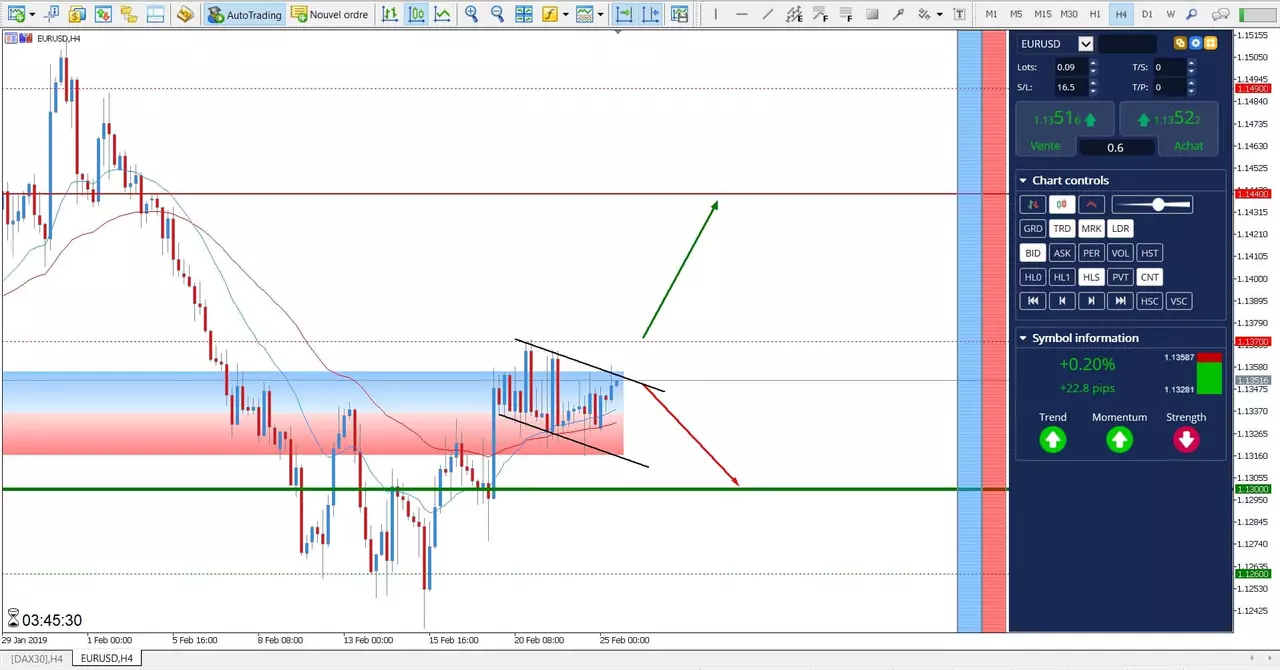Open the new chart icon
The height and width of the screenshot is (670, 1280).
tap(16, 14)
